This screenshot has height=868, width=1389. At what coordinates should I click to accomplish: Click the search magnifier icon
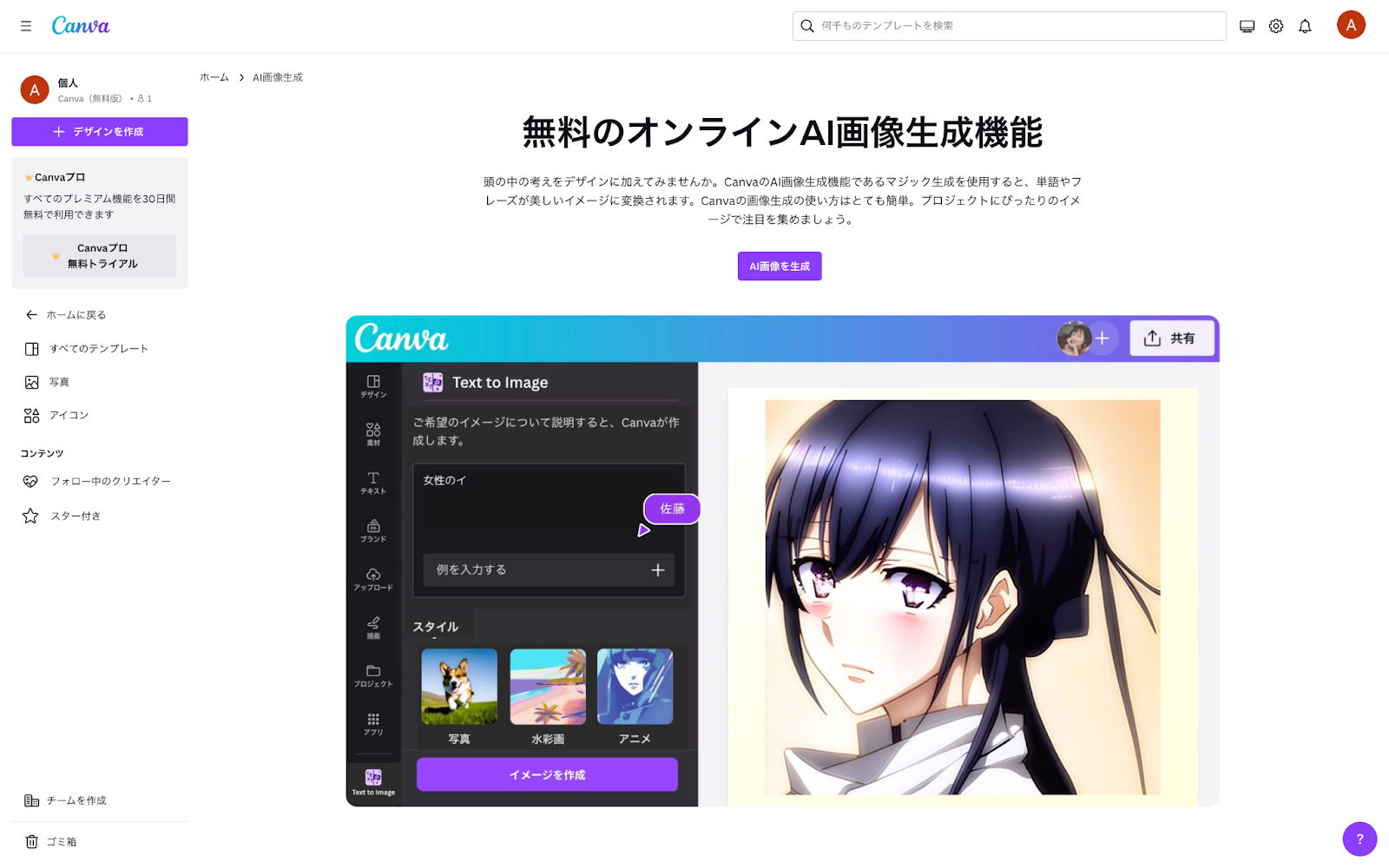coord(807,26)
